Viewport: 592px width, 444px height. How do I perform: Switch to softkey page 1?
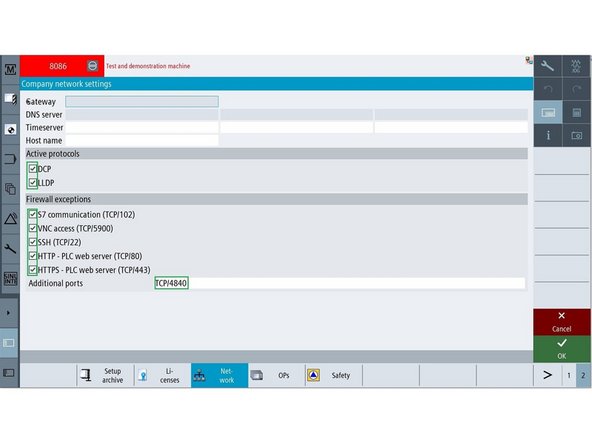569,375
